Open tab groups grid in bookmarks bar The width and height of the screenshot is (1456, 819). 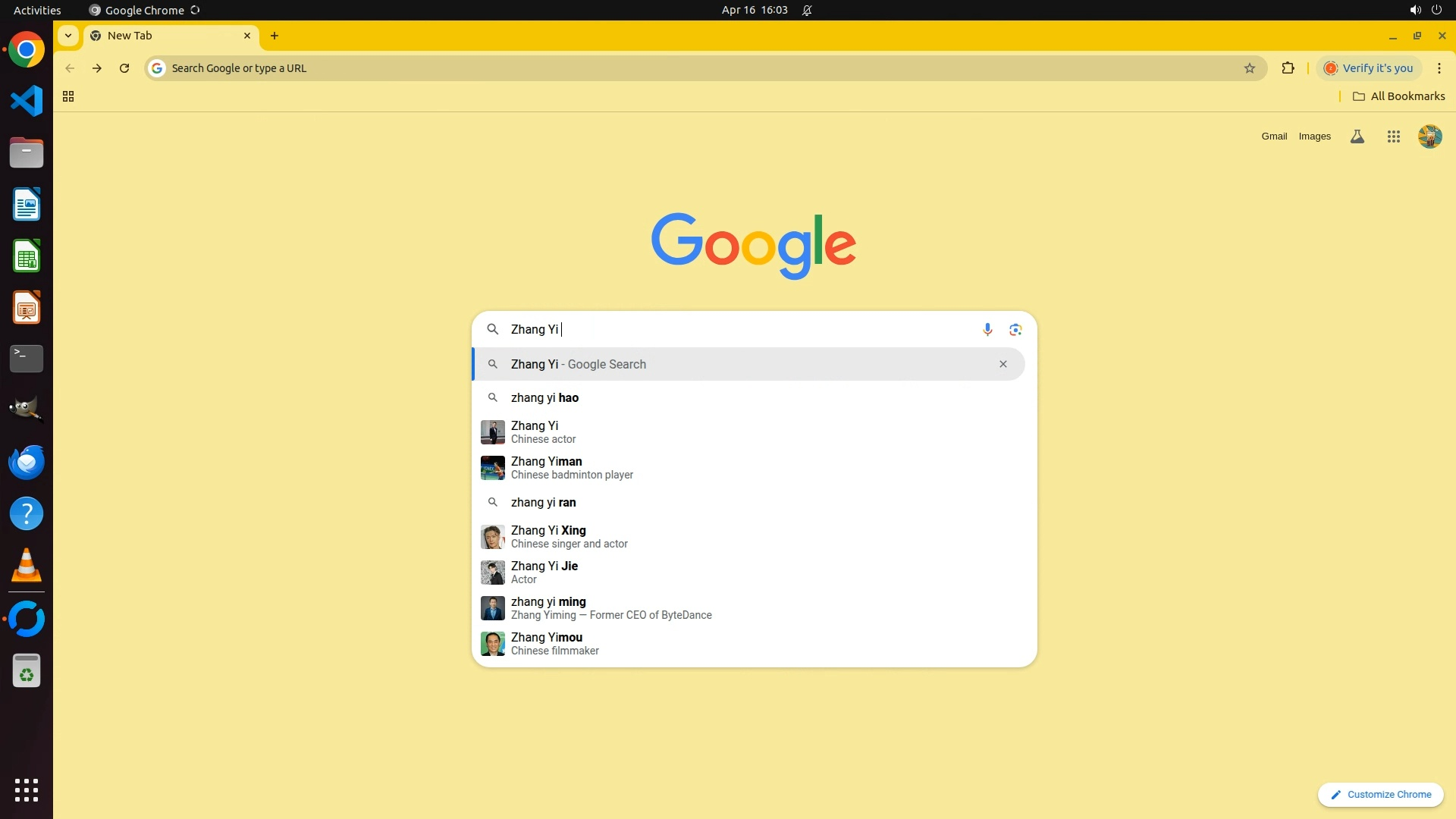point(68,96)
